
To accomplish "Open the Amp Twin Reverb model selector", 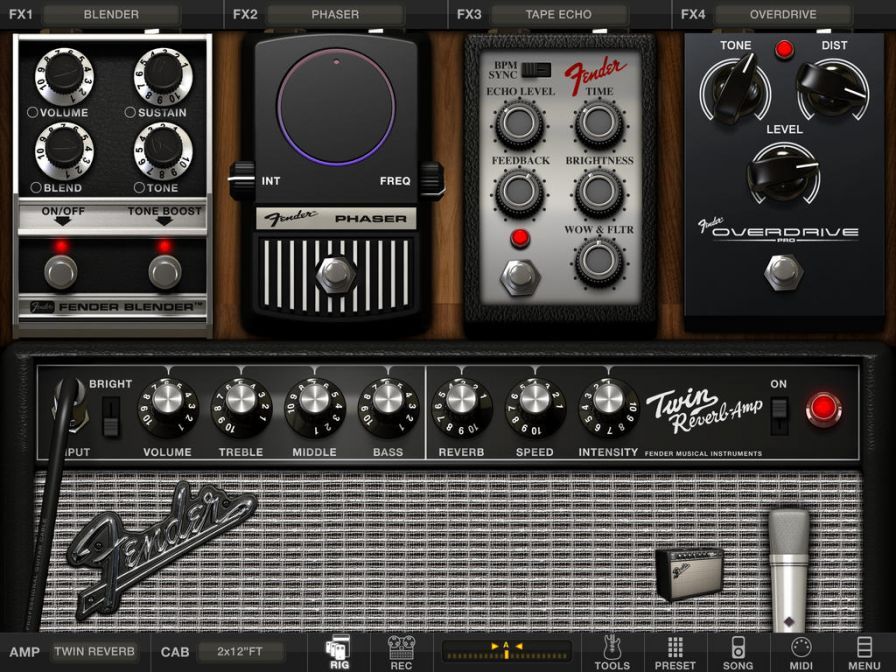I will click(x=95, y=652).
